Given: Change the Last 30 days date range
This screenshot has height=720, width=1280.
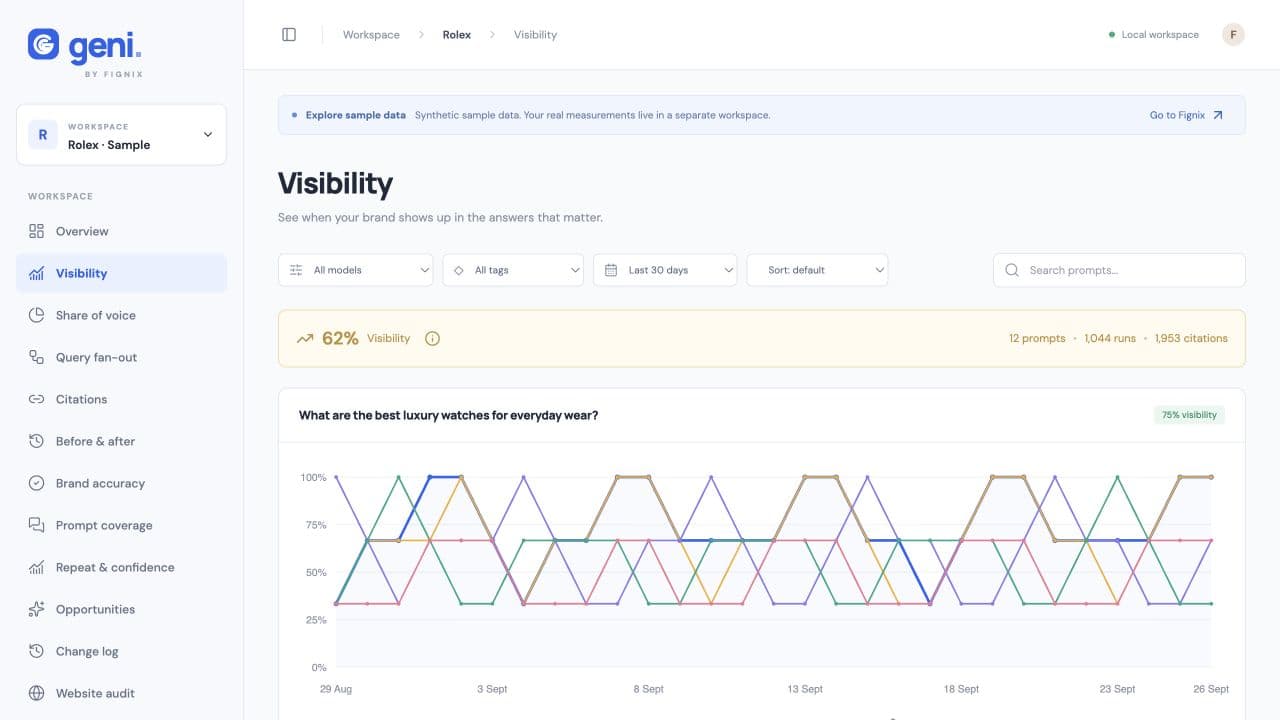Looking at the screenshot, I should coord(665,270).
